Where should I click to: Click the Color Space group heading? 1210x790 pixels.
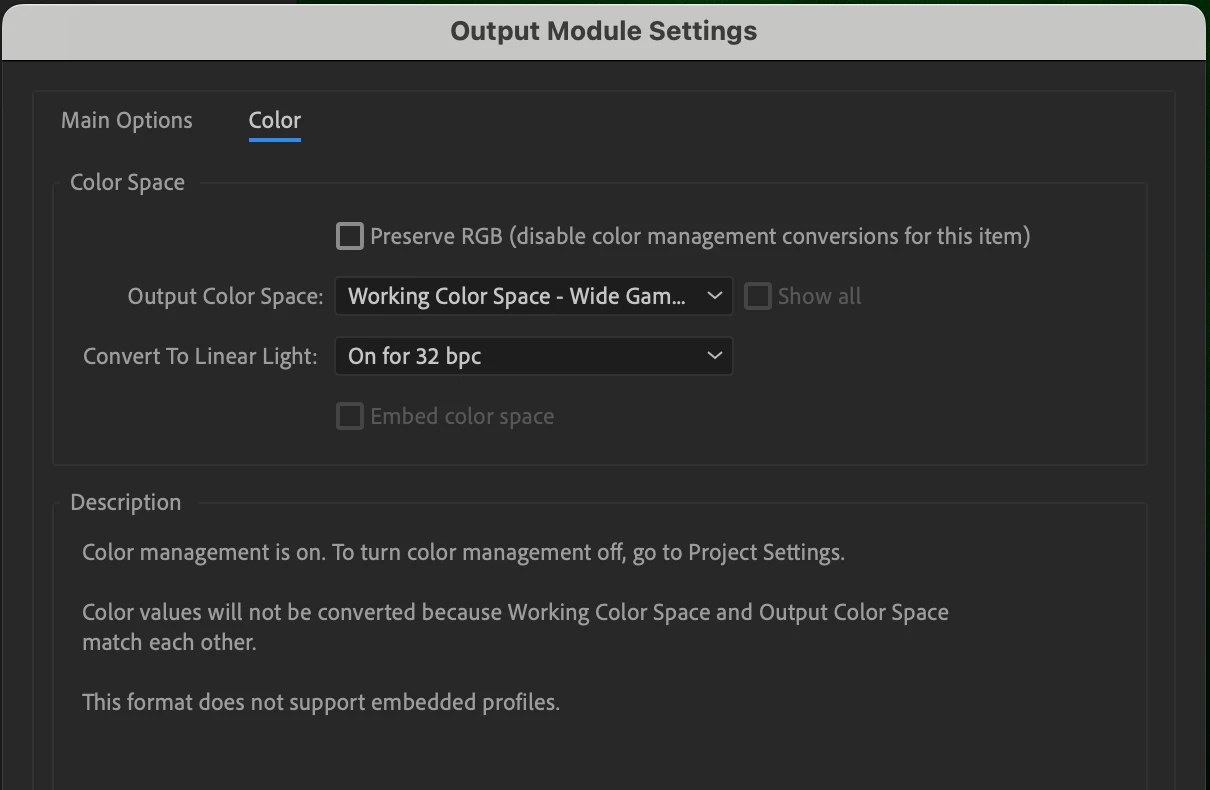(127, 183)
